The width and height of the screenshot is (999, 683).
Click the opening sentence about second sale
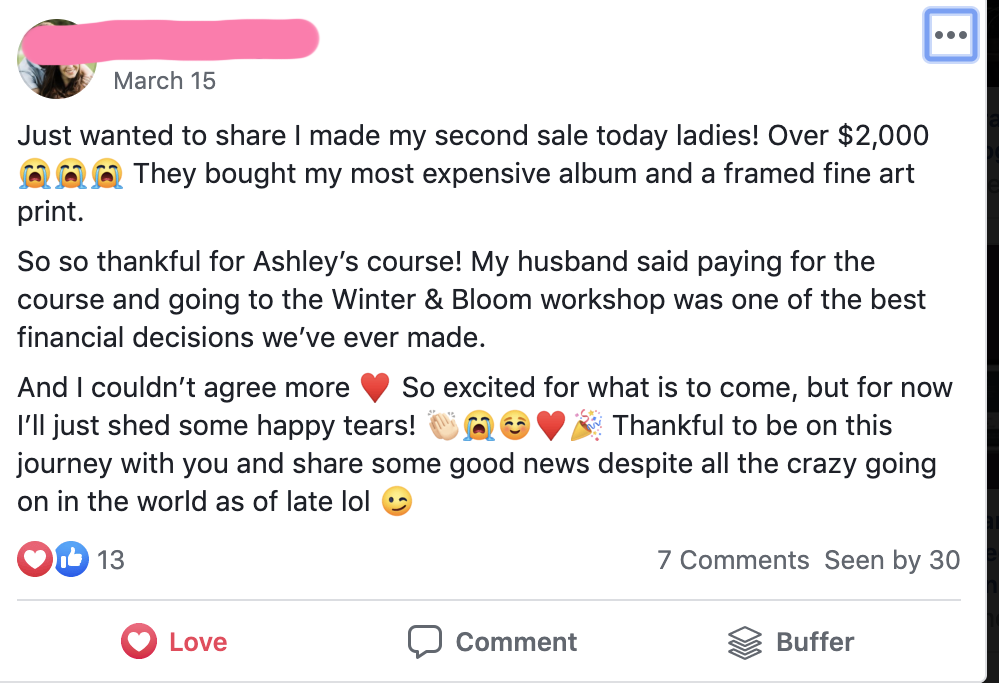point(400,135)
